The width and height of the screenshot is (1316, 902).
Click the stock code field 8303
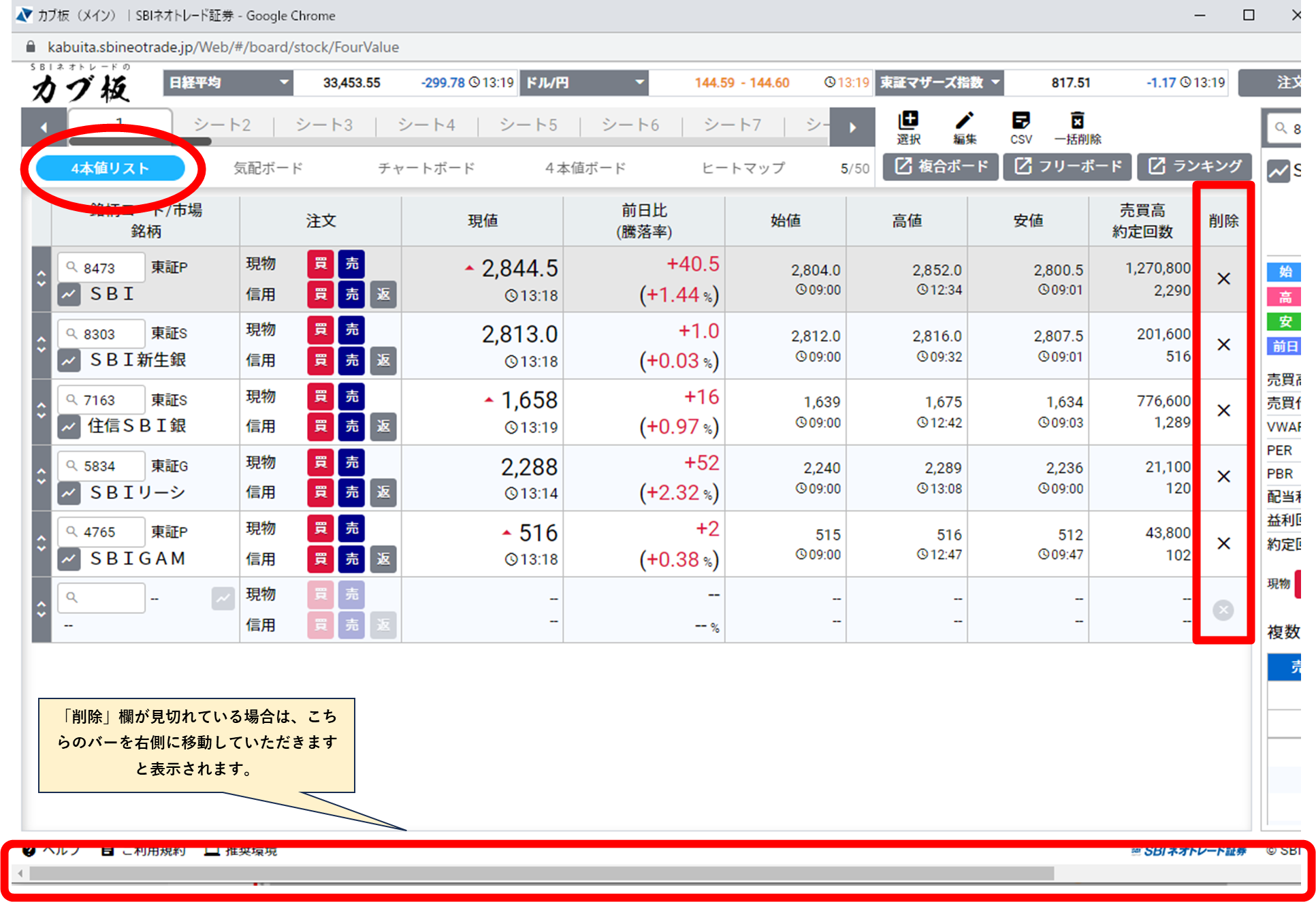(101, 334)
